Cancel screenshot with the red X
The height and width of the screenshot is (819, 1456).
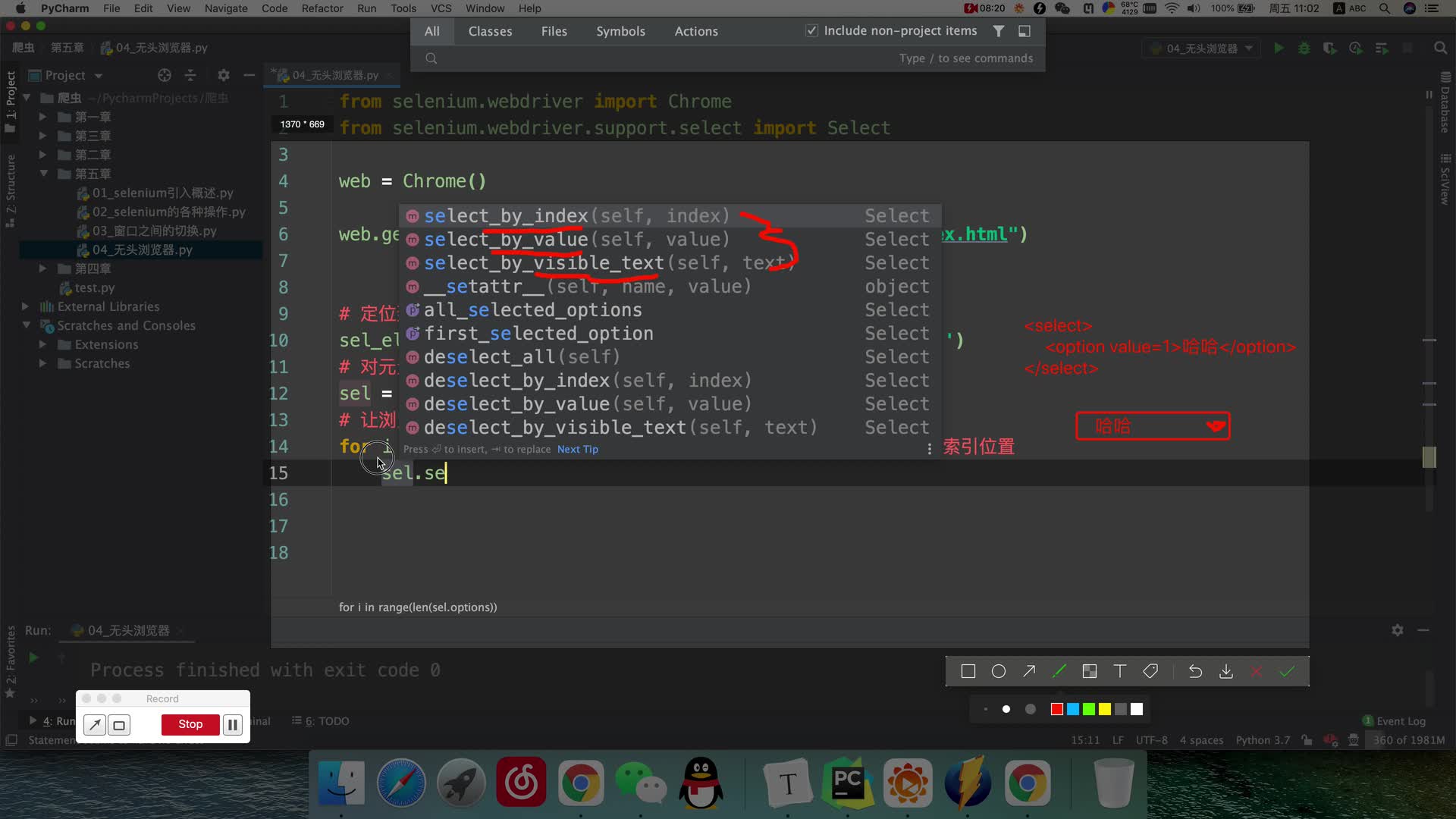click(x=1256, y=671)
